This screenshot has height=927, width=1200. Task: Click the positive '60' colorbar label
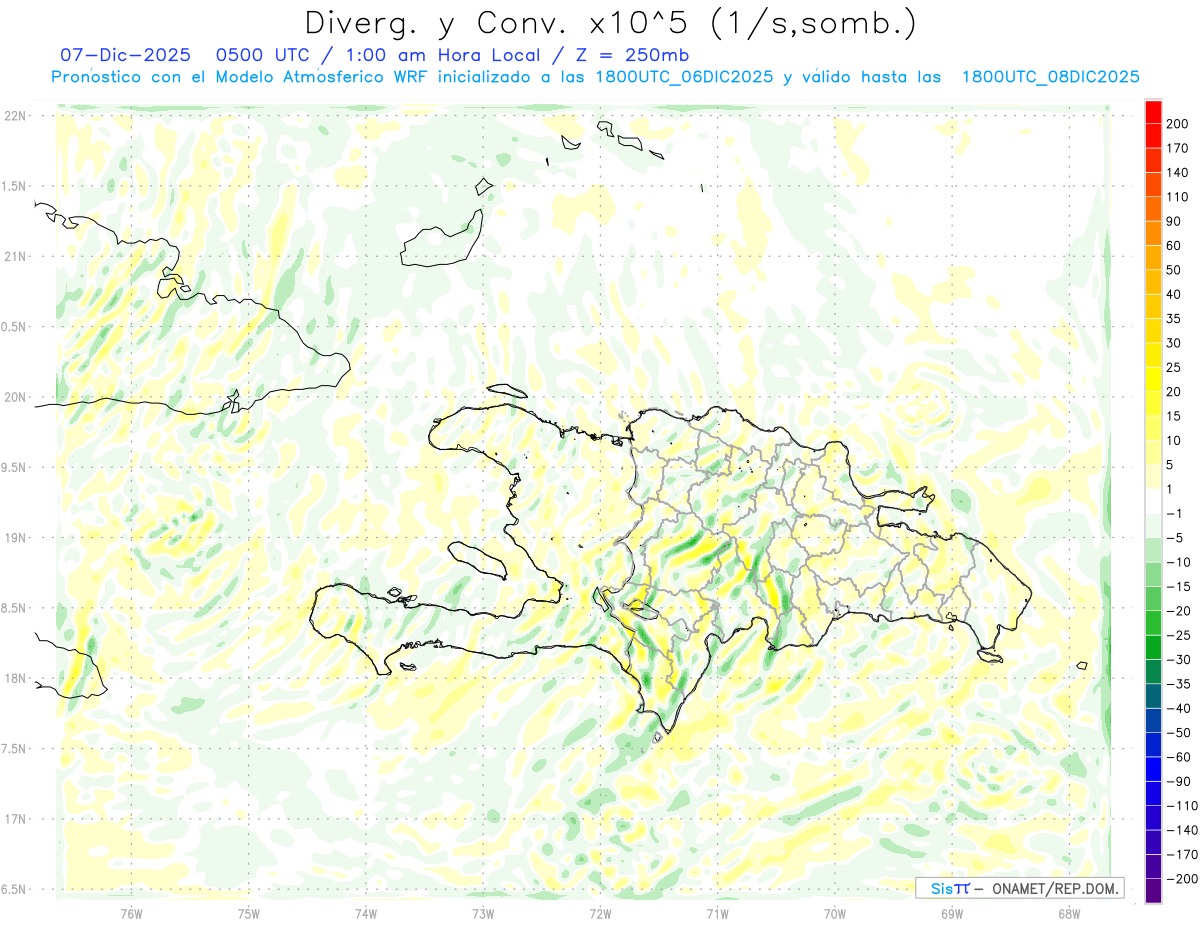pyautogui.click(x=1175, y=245)
